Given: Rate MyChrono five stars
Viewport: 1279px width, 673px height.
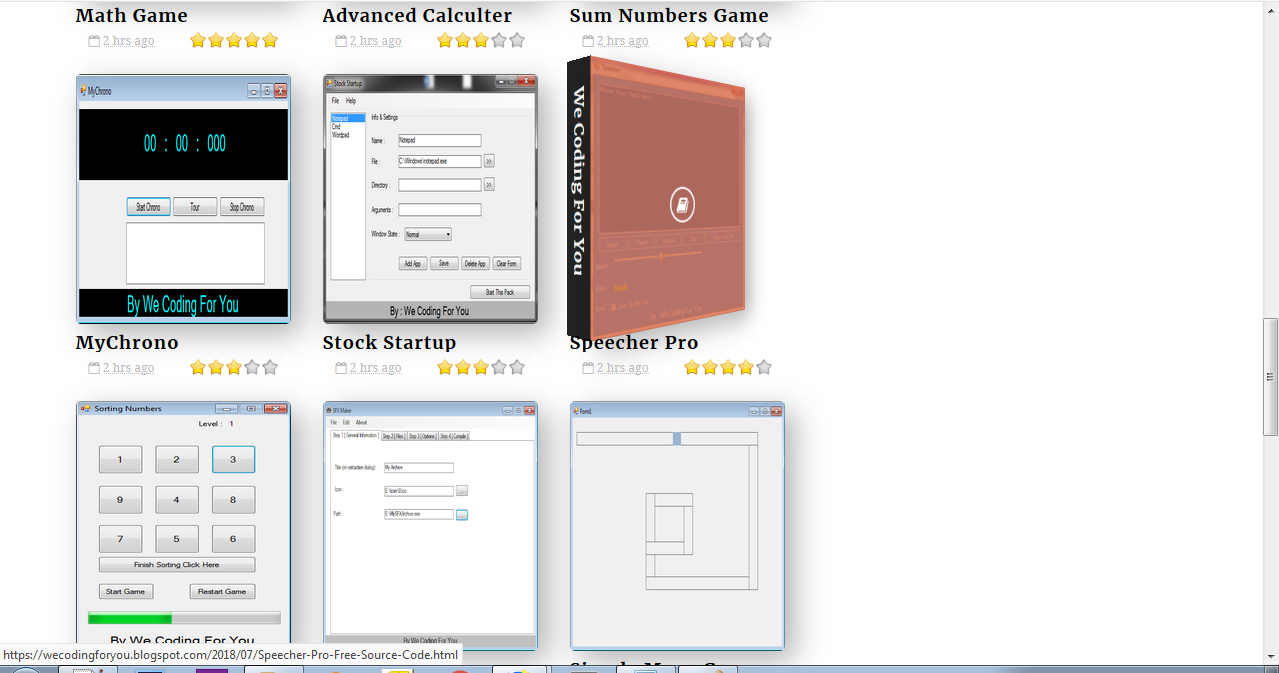Looking at the screenshot, I should 270,368.
